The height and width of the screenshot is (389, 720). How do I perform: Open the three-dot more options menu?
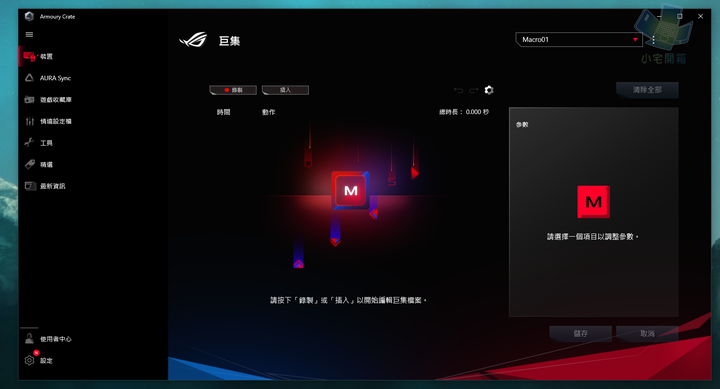(653, 40)
